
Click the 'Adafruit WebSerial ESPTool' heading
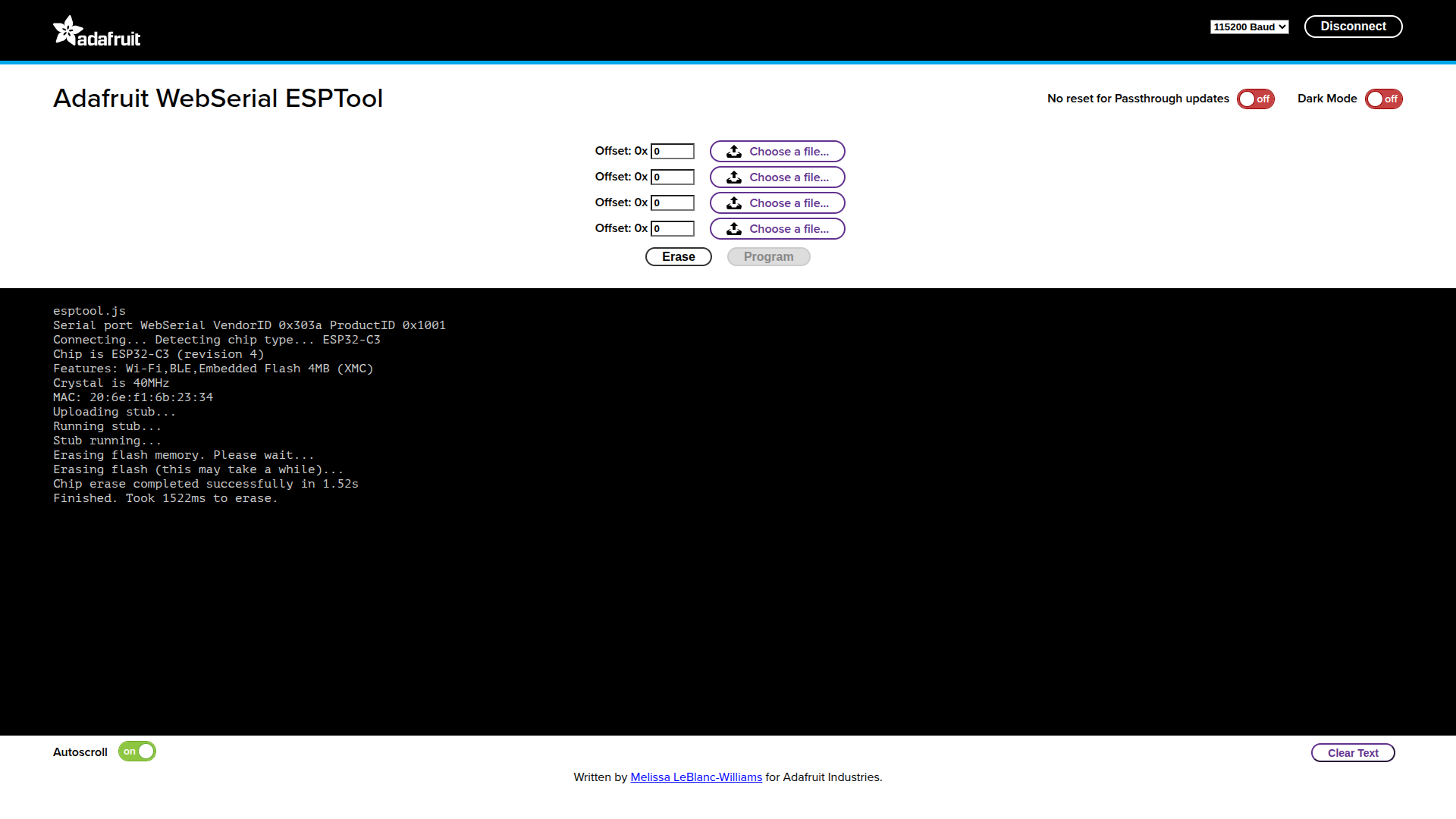(x=218, y=99)
